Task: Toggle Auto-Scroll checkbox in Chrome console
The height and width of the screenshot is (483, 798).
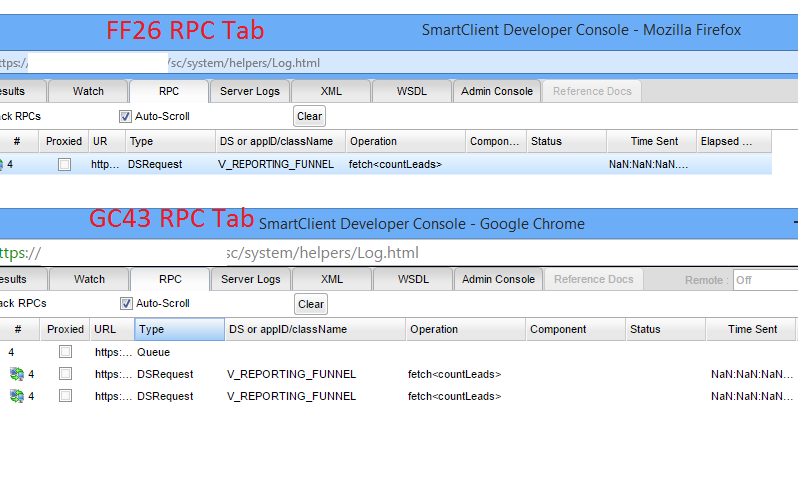Action: pos(126,303)
